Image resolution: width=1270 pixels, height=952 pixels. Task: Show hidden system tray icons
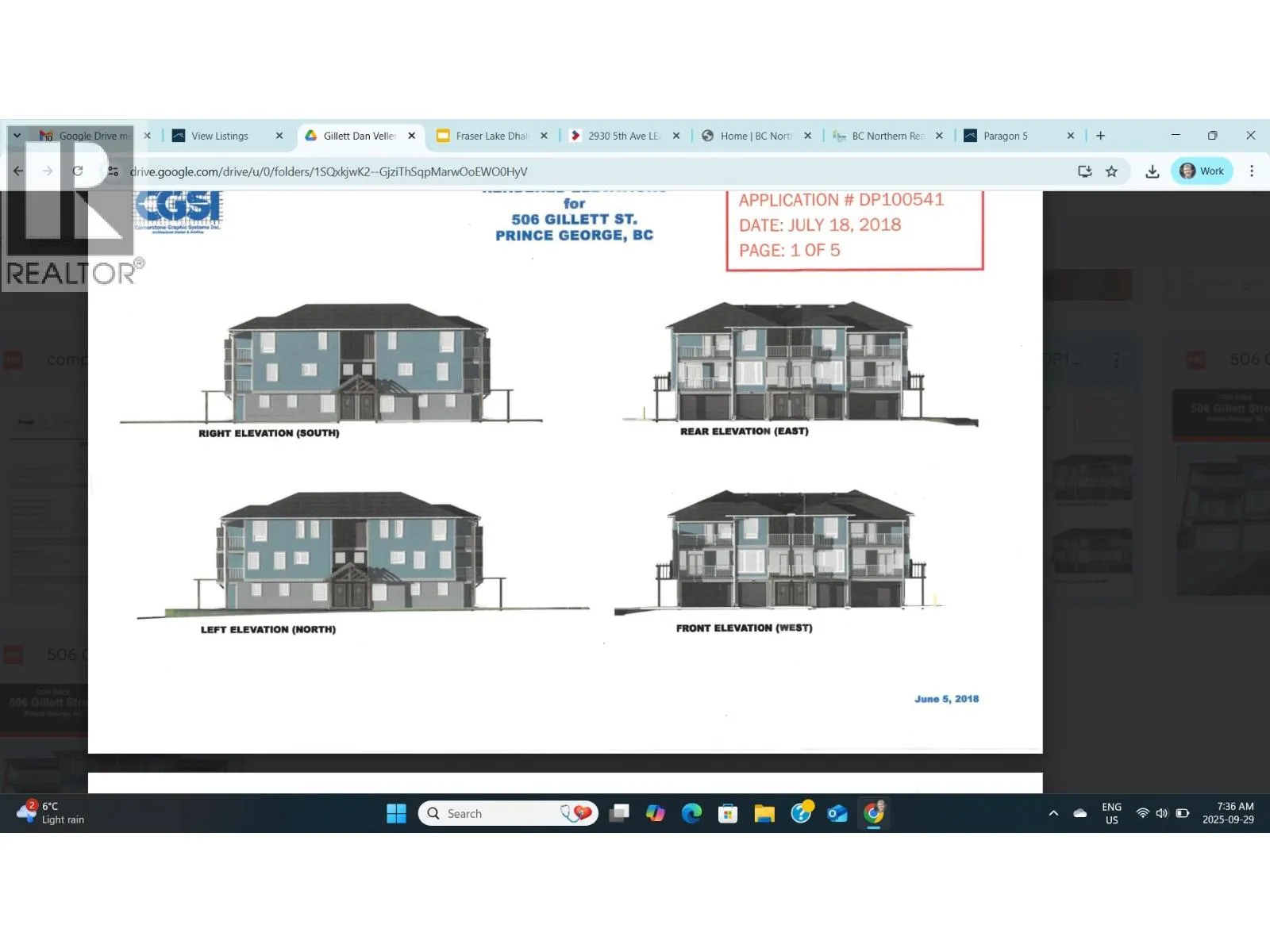point(1053,813)
